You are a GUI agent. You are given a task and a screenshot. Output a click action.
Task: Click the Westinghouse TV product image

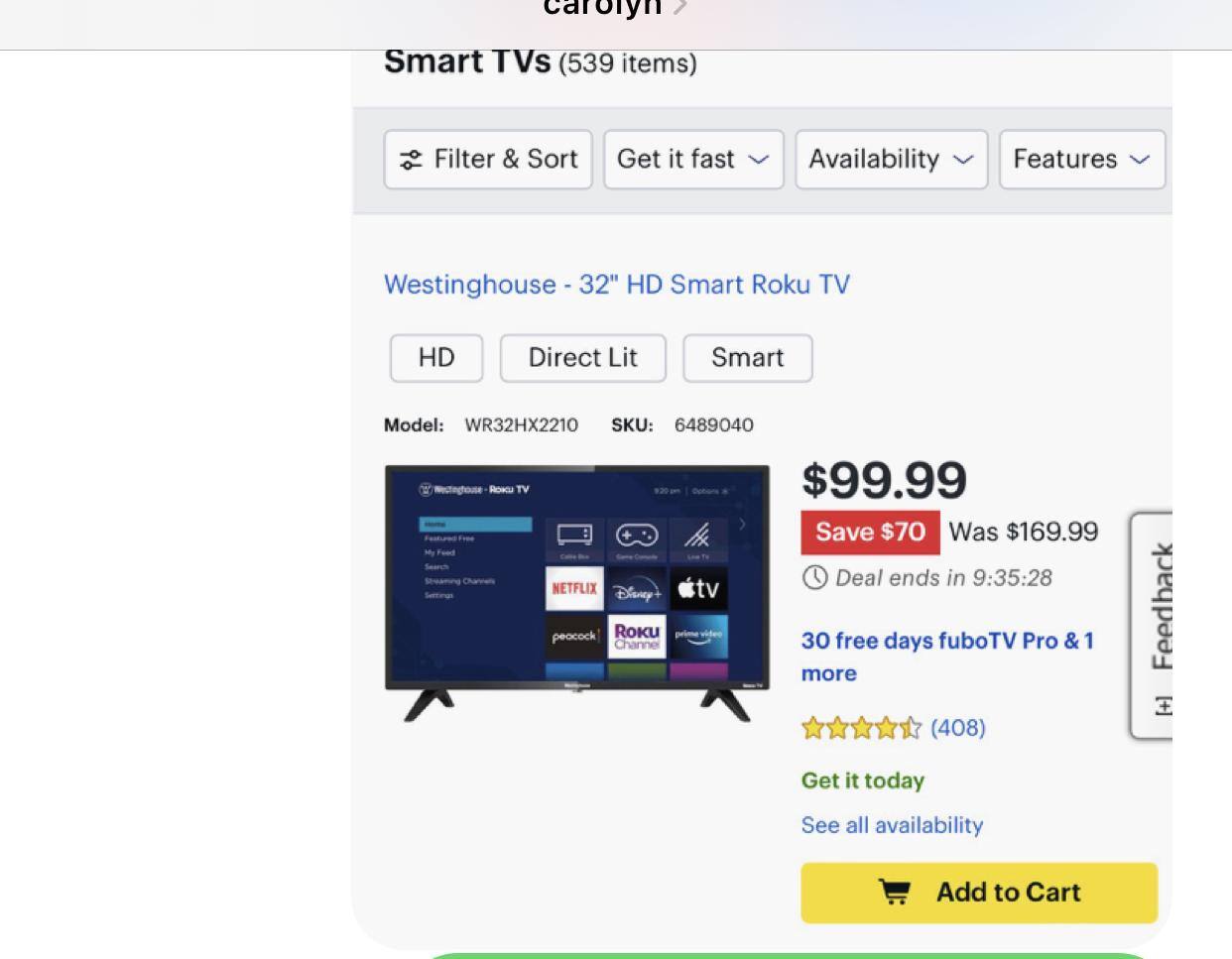point(577,593)
